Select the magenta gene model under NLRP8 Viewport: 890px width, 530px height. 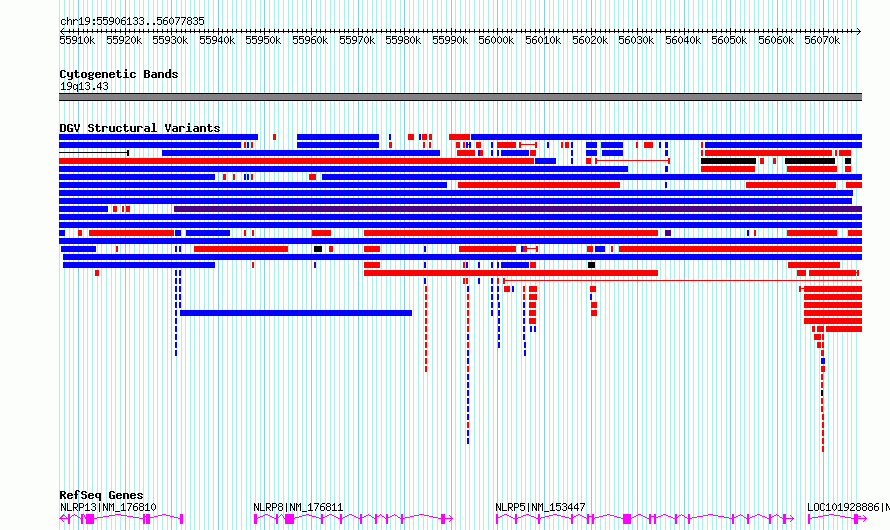(353, 519)
